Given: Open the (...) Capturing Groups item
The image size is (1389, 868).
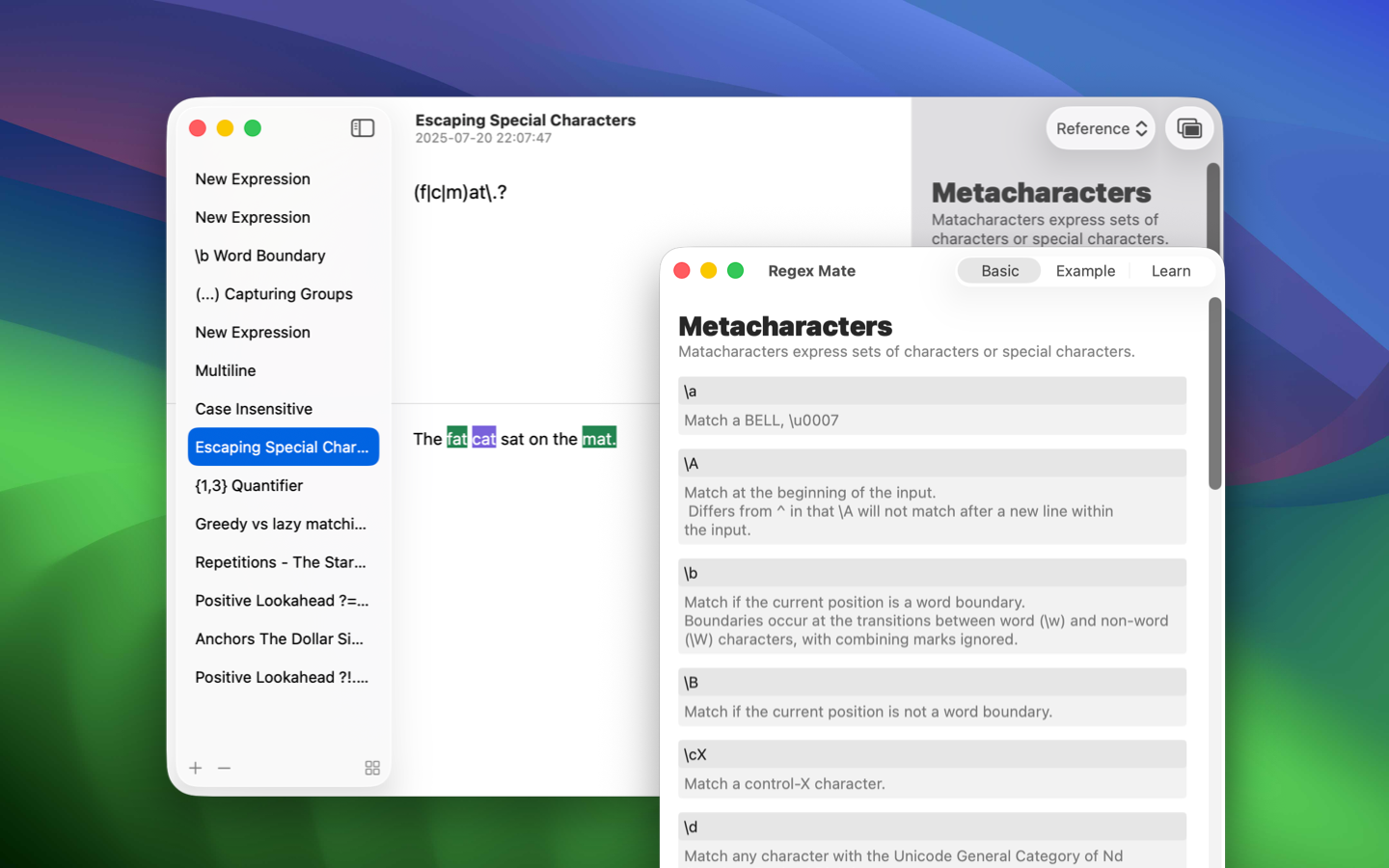Looking at the screenshot, I should [274, 294].
